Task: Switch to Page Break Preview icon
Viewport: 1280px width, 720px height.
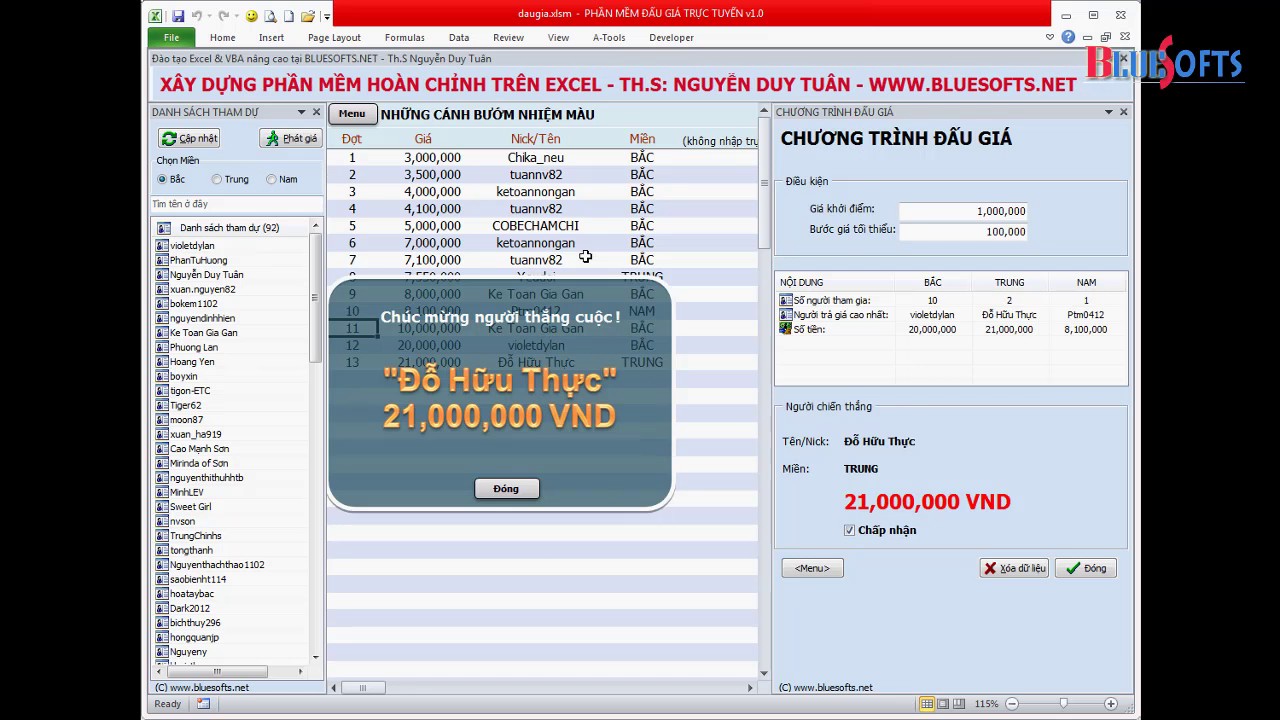Action: (x=960, y=704)
